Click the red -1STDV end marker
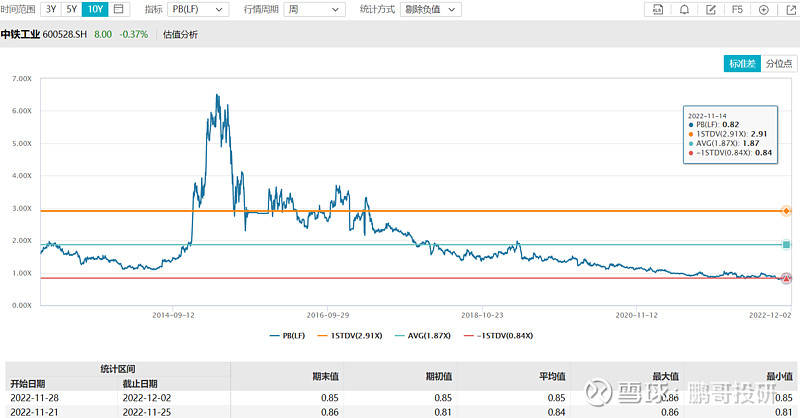800x418 pixels. [x=786, y=278]
